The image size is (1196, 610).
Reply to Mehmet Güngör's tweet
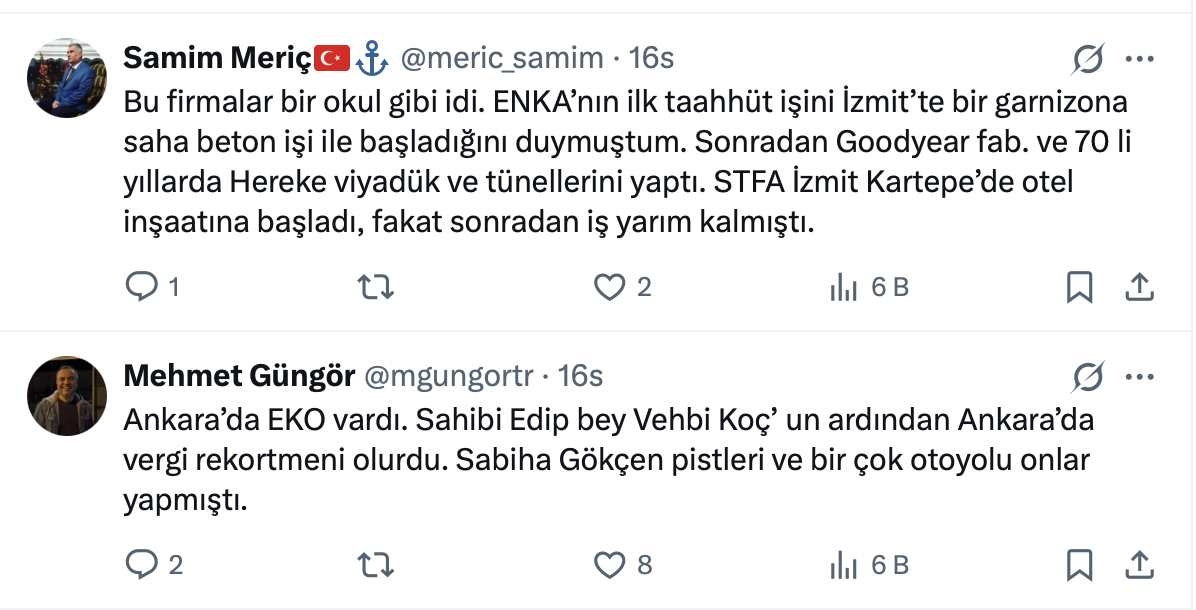click(142, 565)
